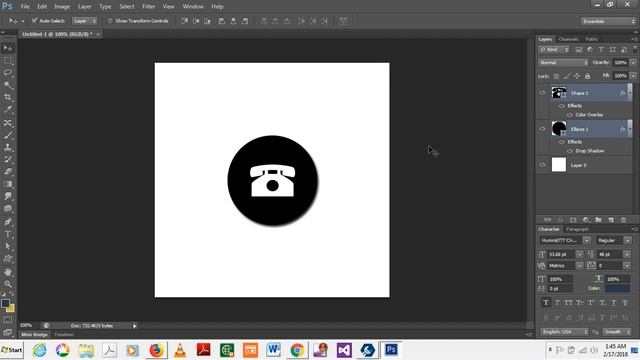Add a layer mask from Layers panel
The height and width of the screenshot is (360, 640).
pos(573,220)
